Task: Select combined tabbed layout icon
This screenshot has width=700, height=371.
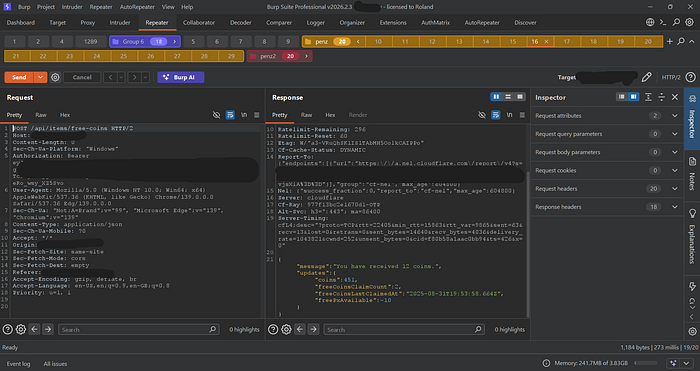Action: [520, 97]
